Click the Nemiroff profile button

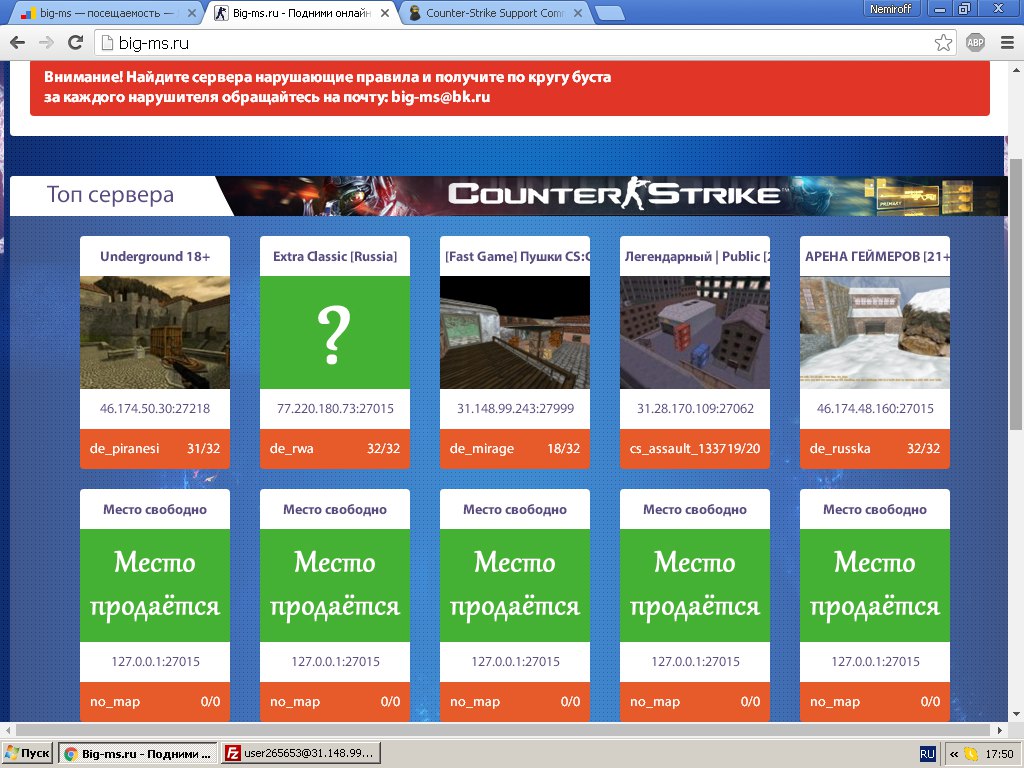tap(891, 8)
